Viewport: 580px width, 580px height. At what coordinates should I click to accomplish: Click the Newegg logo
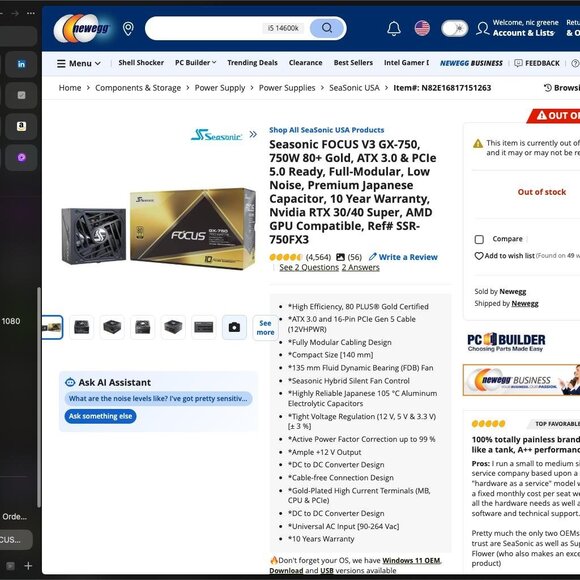[82, 28]
